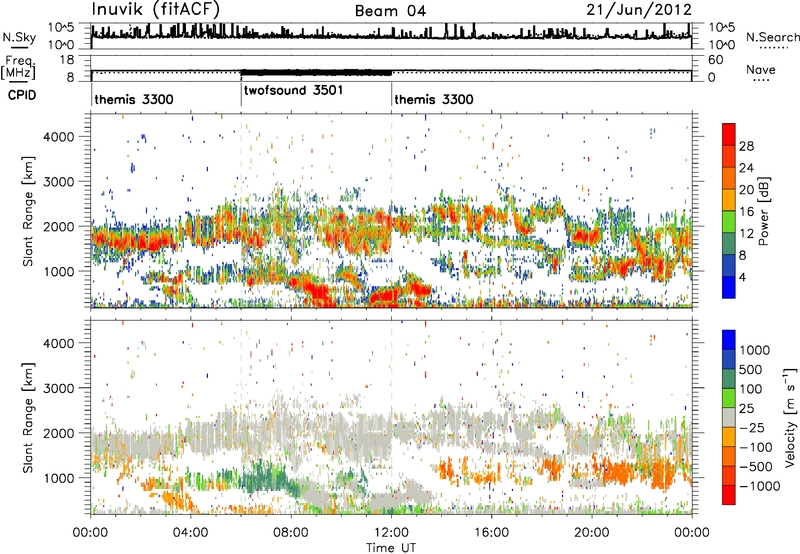This screenshot has height=554, width=800.
Task: Click the '60' Nave axis tick
Action: 716,60
